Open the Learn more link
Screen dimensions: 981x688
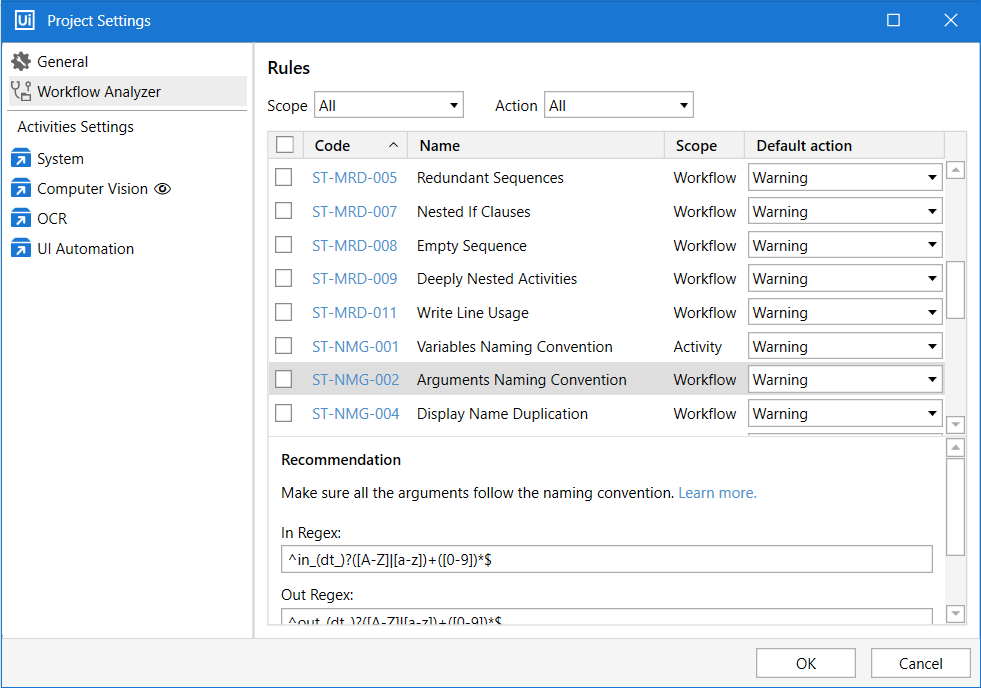pos(717,493)
